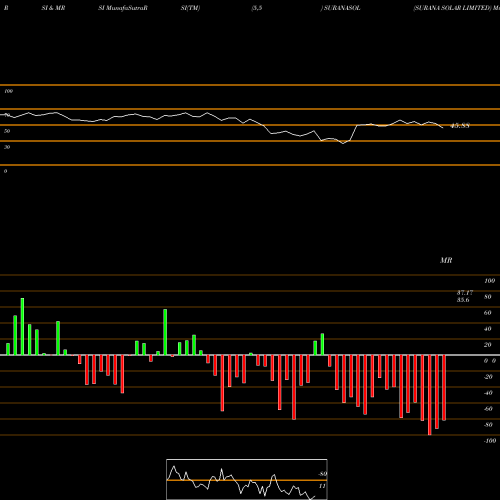500x500 pixels.
Task: Click the tallest green MR histogram bar
Action: click(x=22, y=327)
